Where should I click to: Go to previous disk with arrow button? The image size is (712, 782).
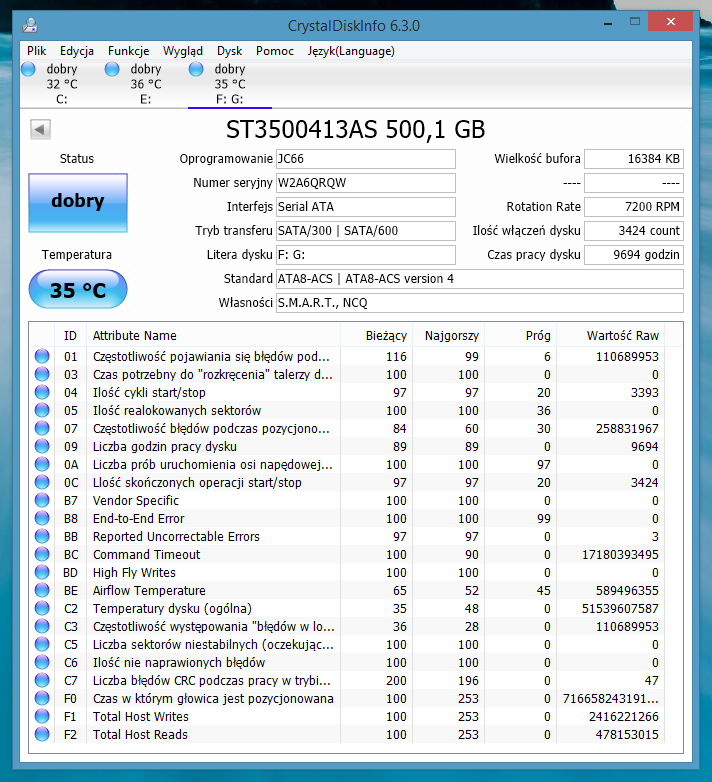click(40, 130)
